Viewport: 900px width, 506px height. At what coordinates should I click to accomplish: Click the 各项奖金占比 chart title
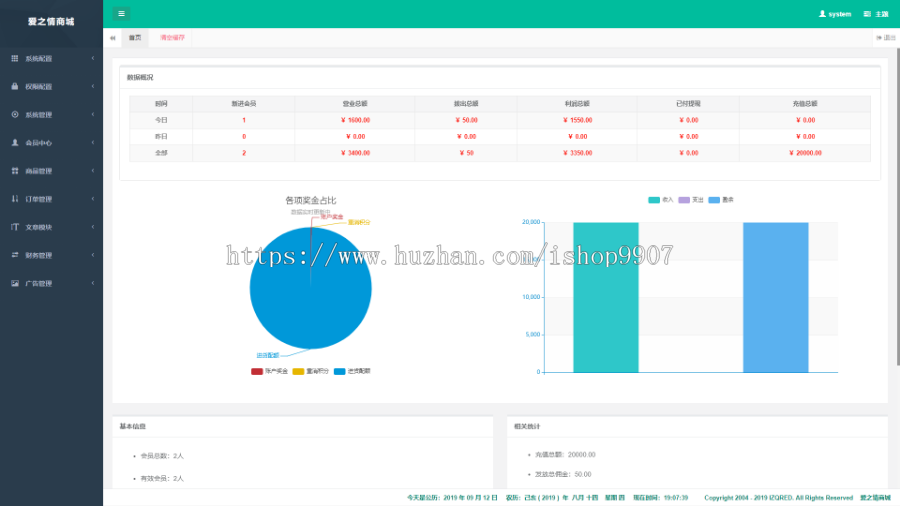[x=311, y=200]
